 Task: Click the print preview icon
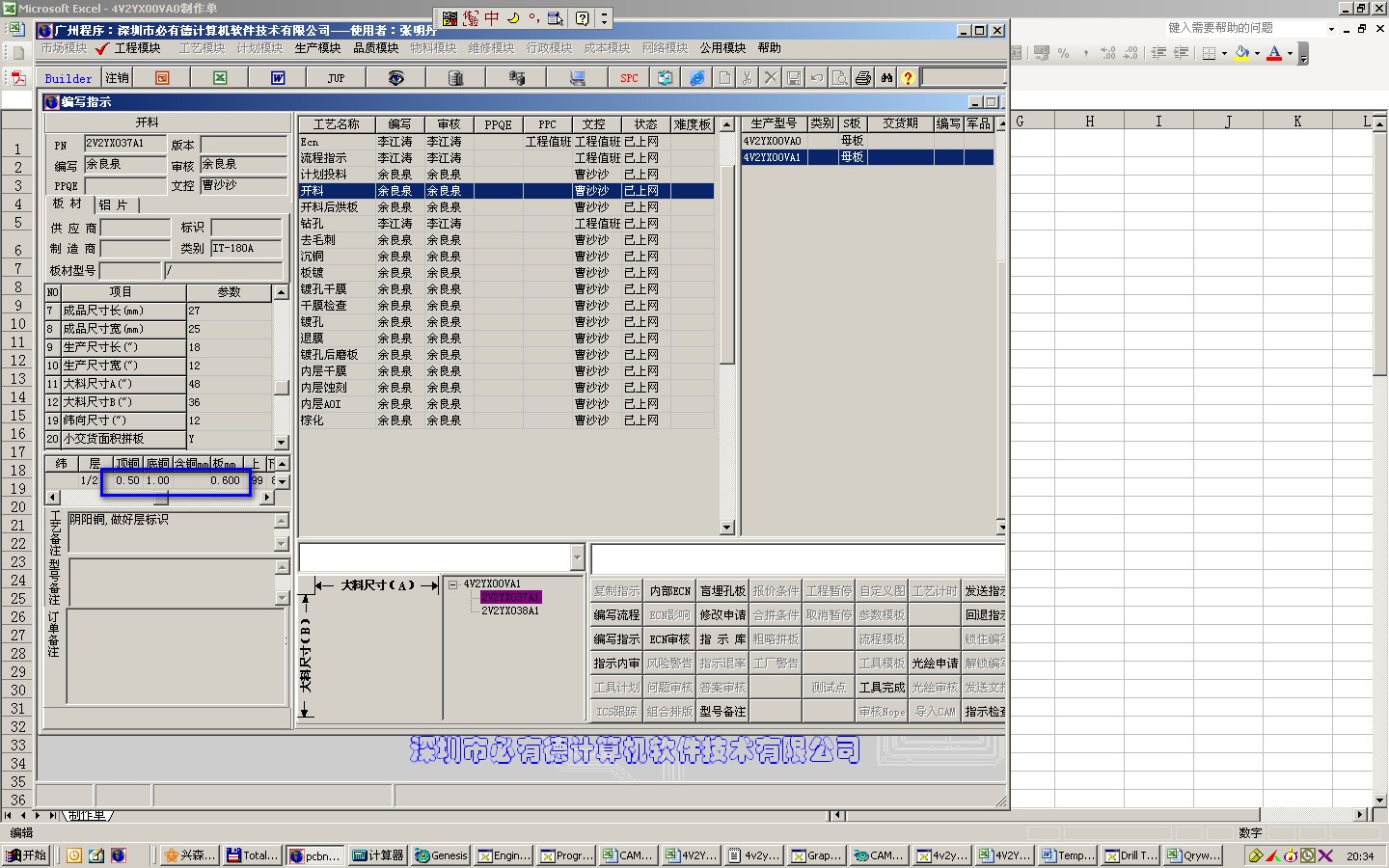840,78
